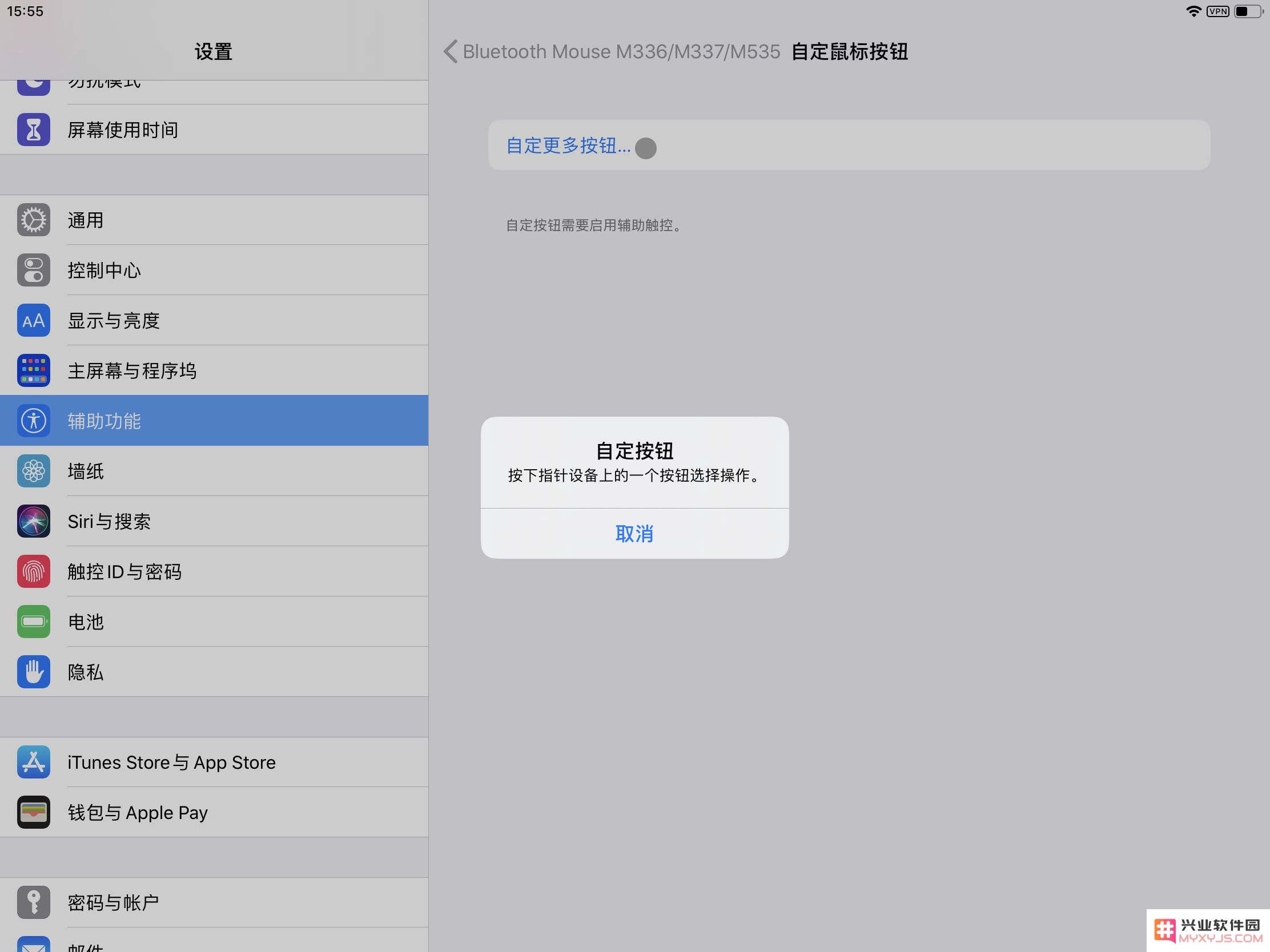1270x952 pixels.
Task: Tap the gray AssistiveTouch pointer dot
Action: 646,148
